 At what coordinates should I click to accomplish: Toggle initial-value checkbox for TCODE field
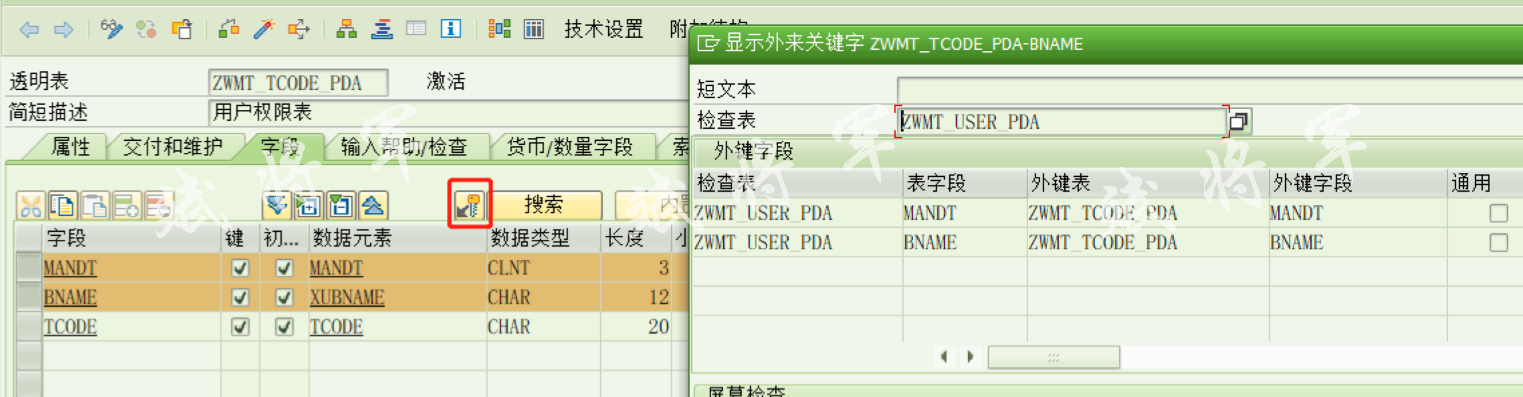click(x=284, y=327)
